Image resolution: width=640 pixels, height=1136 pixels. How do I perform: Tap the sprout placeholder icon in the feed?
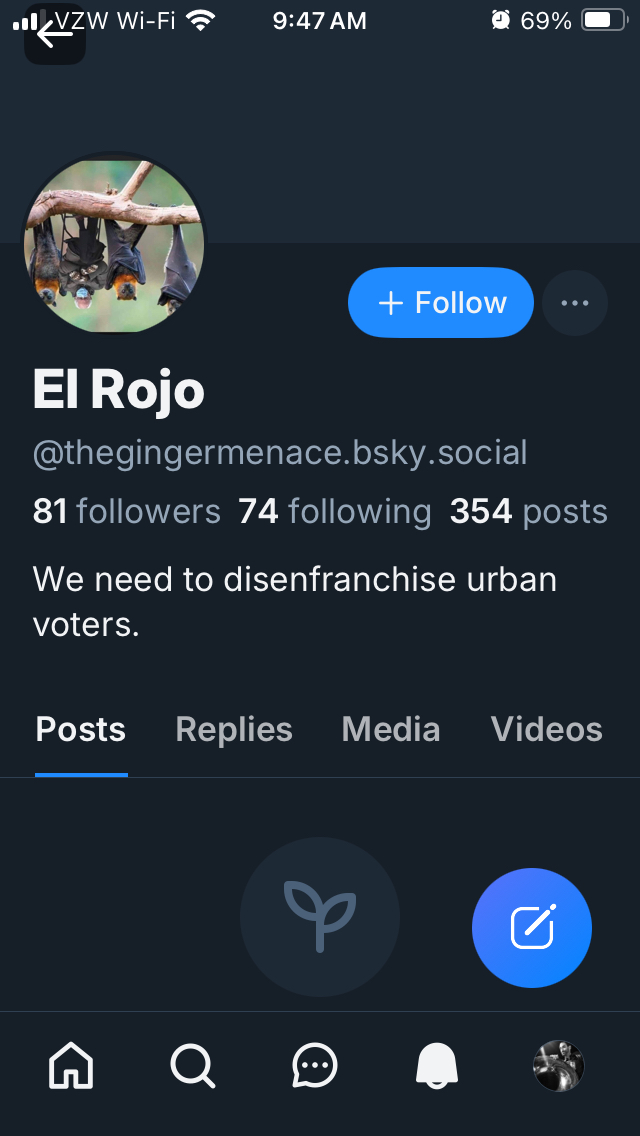pyautogui.click(x=320, y=917)
